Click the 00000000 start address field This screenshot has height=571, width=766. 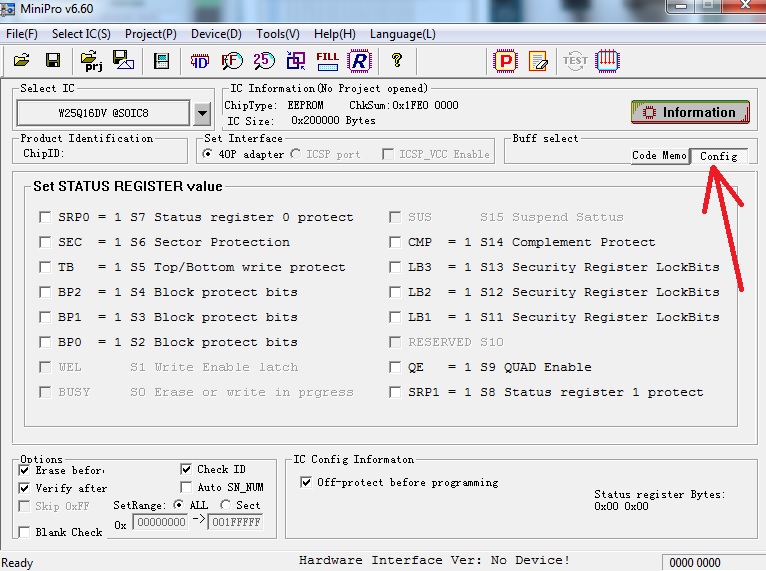coord(160,522)
